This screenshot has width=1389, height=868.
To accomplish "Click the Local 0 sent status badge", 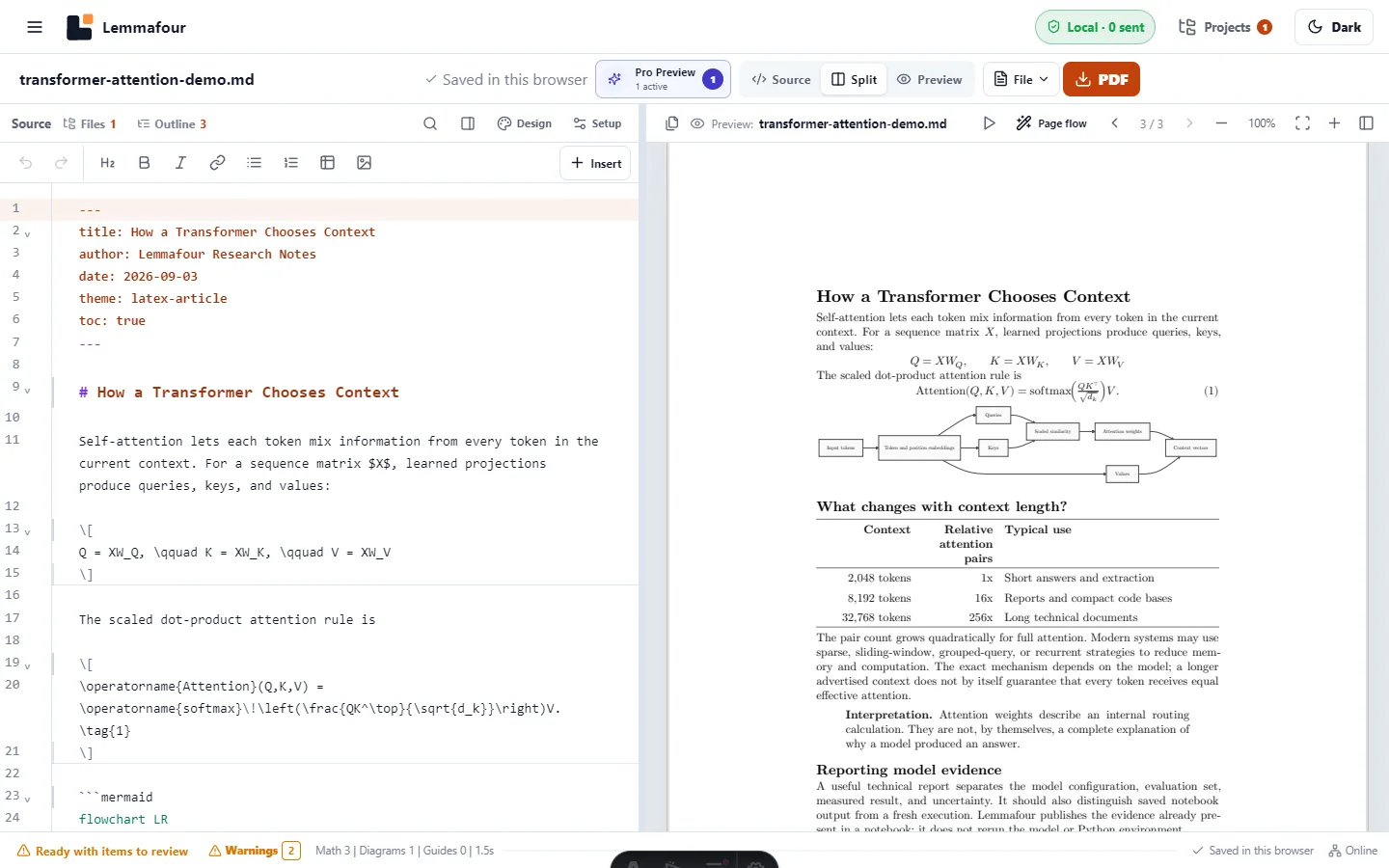I will click(x=1095, y=27).
